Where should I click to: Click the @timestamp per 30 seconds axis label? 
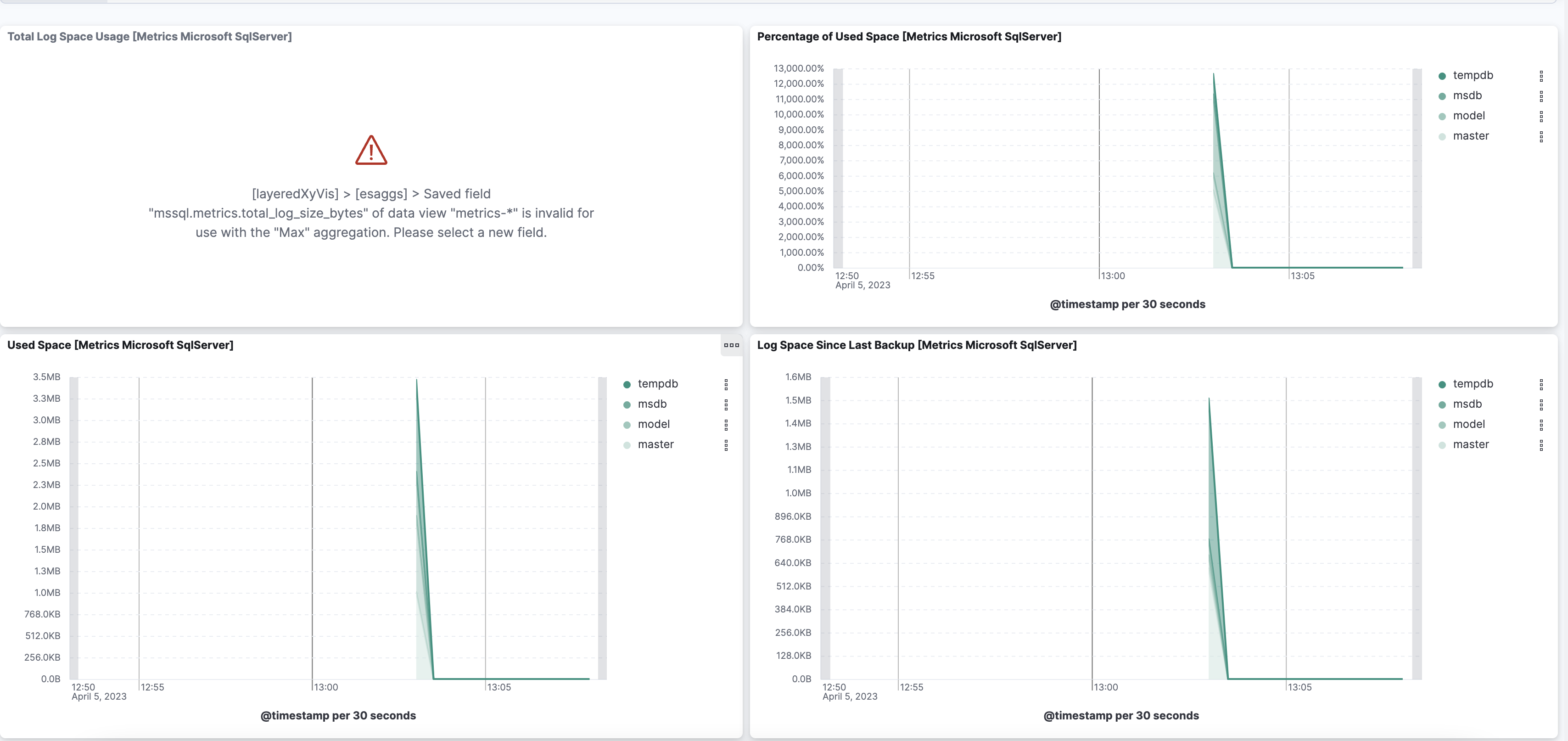(x=338, y=716)
